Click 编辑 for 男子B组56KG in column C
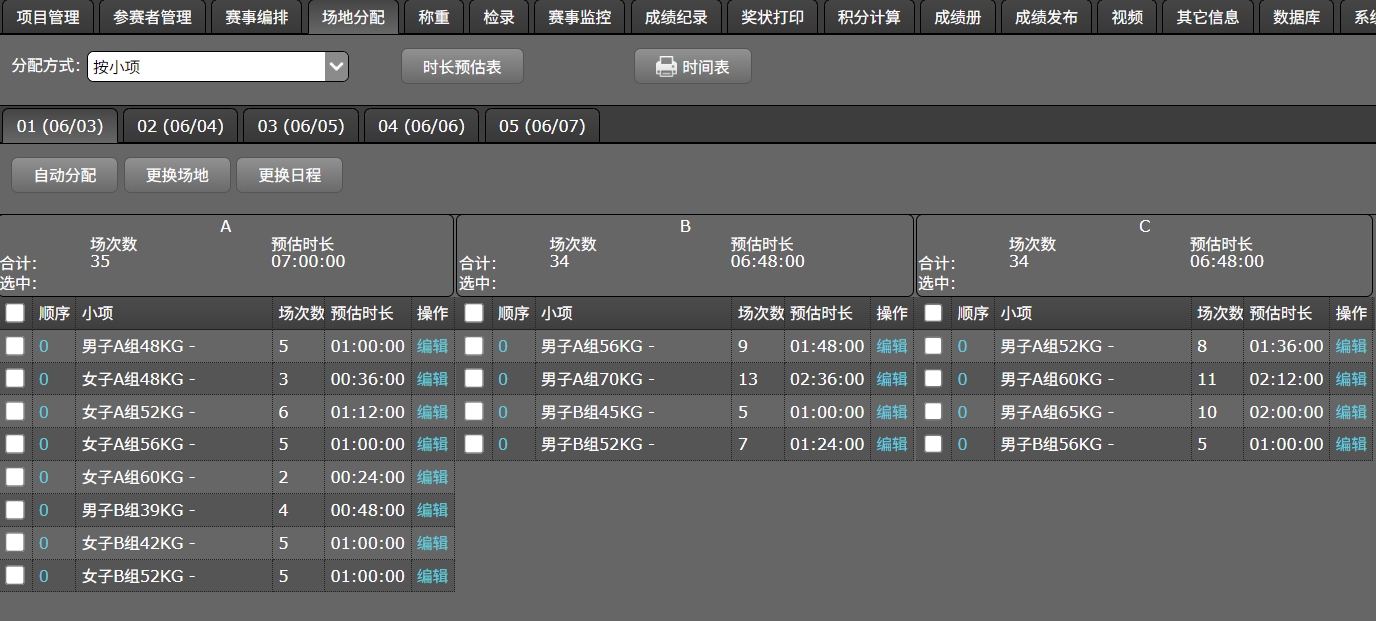The height and width of the screenshot is (621, 1376). (x=1351, y=444)
